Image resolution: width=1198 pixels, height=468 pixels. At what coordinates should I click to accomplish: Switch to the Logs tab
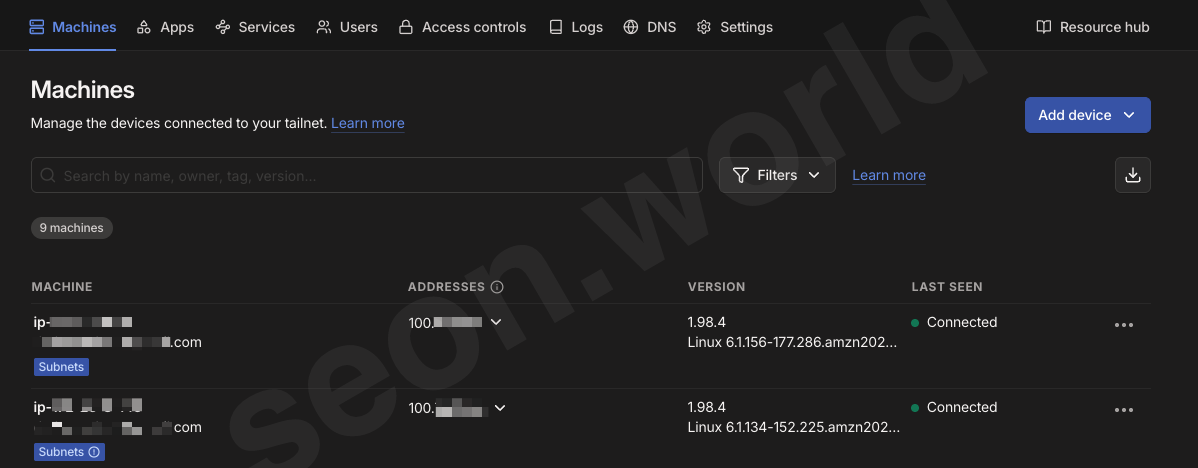pyautogui.click(x=576, y=27)
